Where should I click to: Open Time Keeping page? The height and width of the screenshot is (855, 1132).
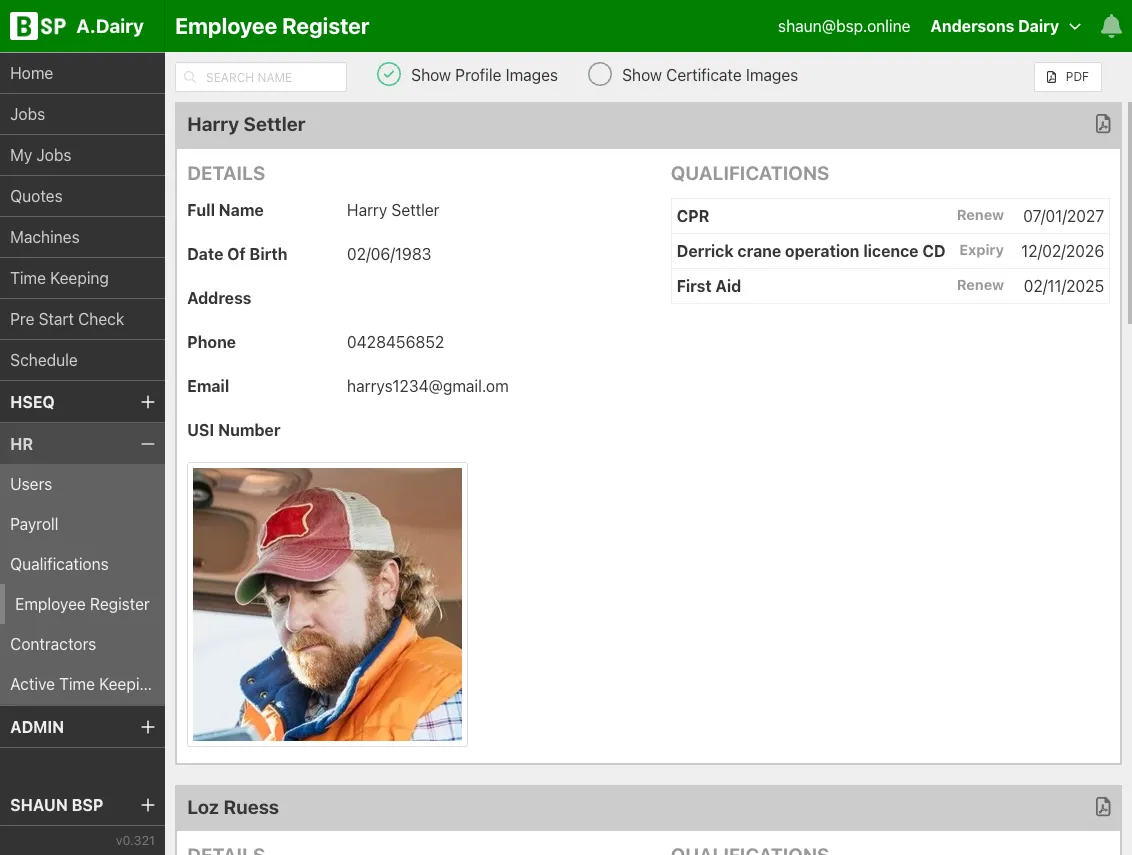(x=82, y=278)
